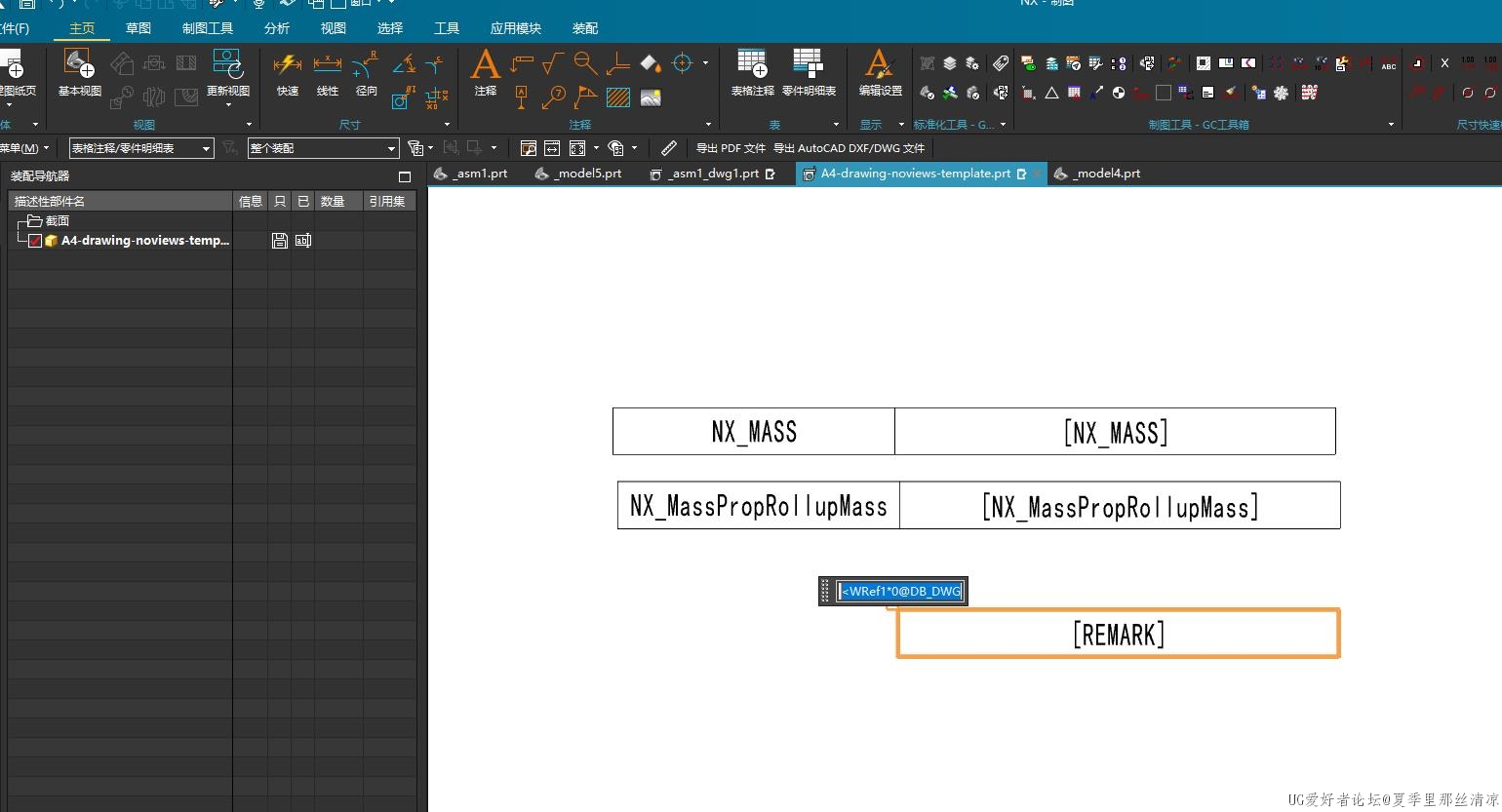Select the [NX_MassPropRollupMass] table cell

click(1120, 506)
